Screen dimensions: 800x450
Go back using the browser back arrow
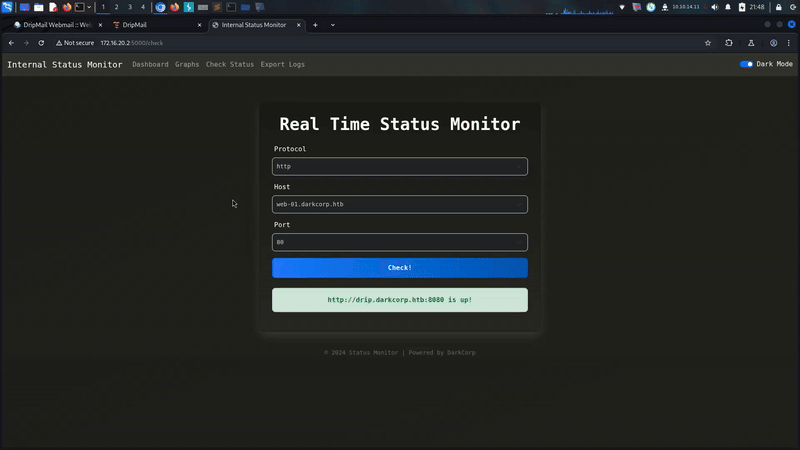11,43
